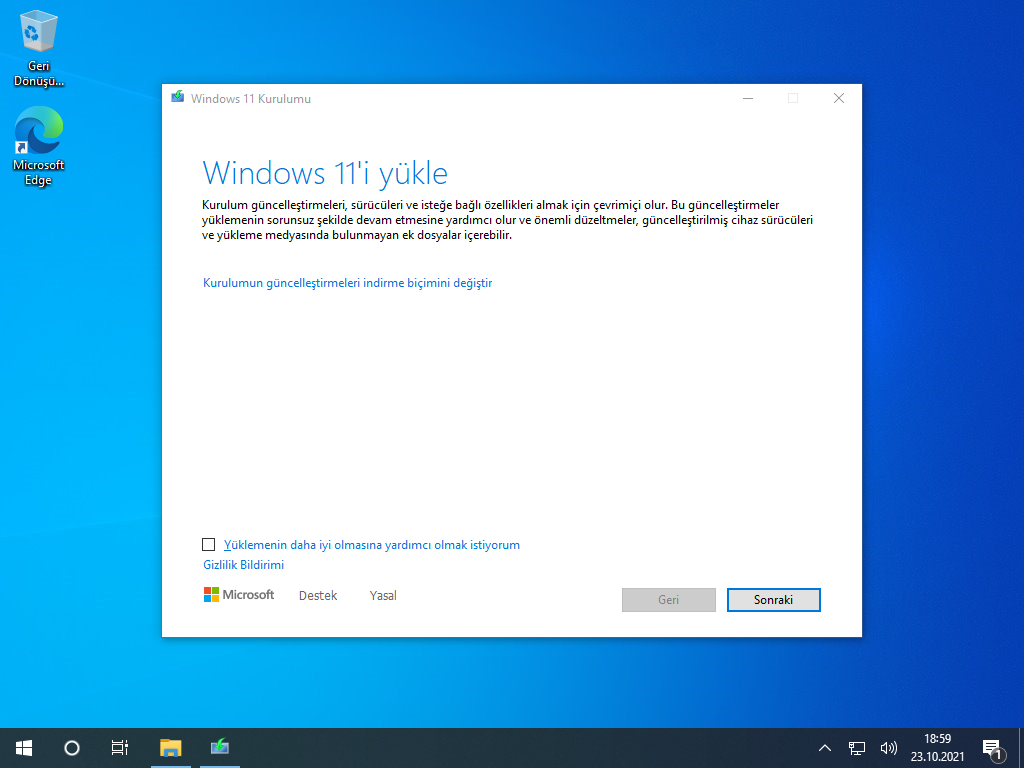This screenshot has height=768, width=1024.
Task: Open the Destek link
Action: click(x=318, y=596)
